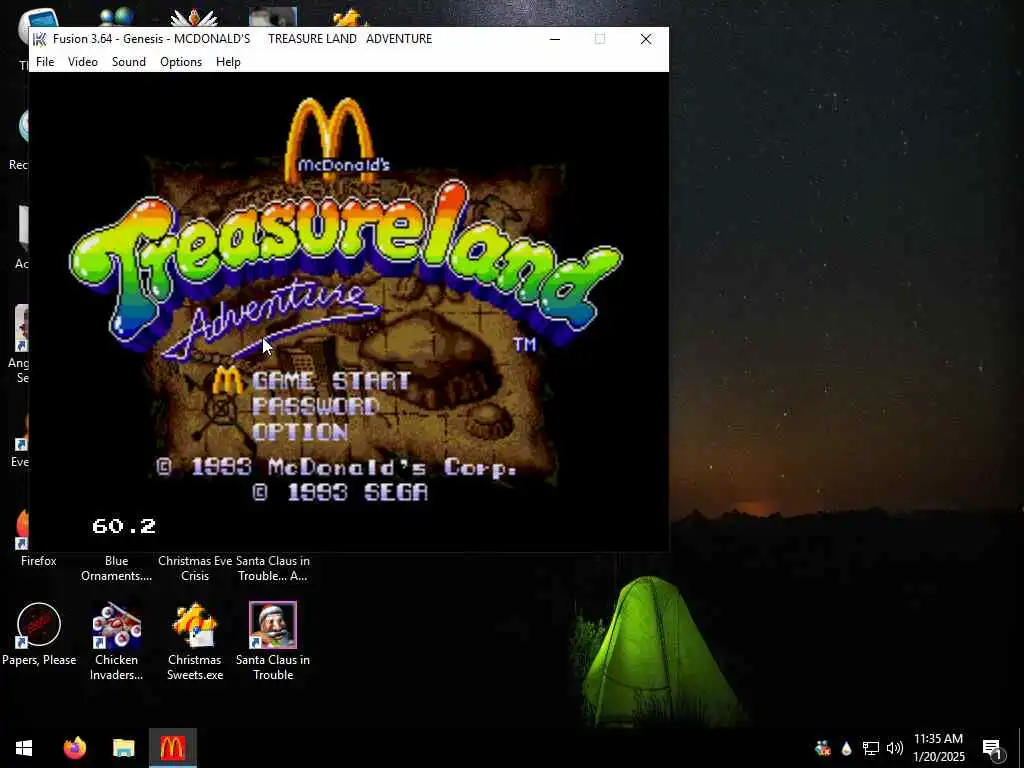Click McDonald's Fusion taskbar button

(172, 748)
